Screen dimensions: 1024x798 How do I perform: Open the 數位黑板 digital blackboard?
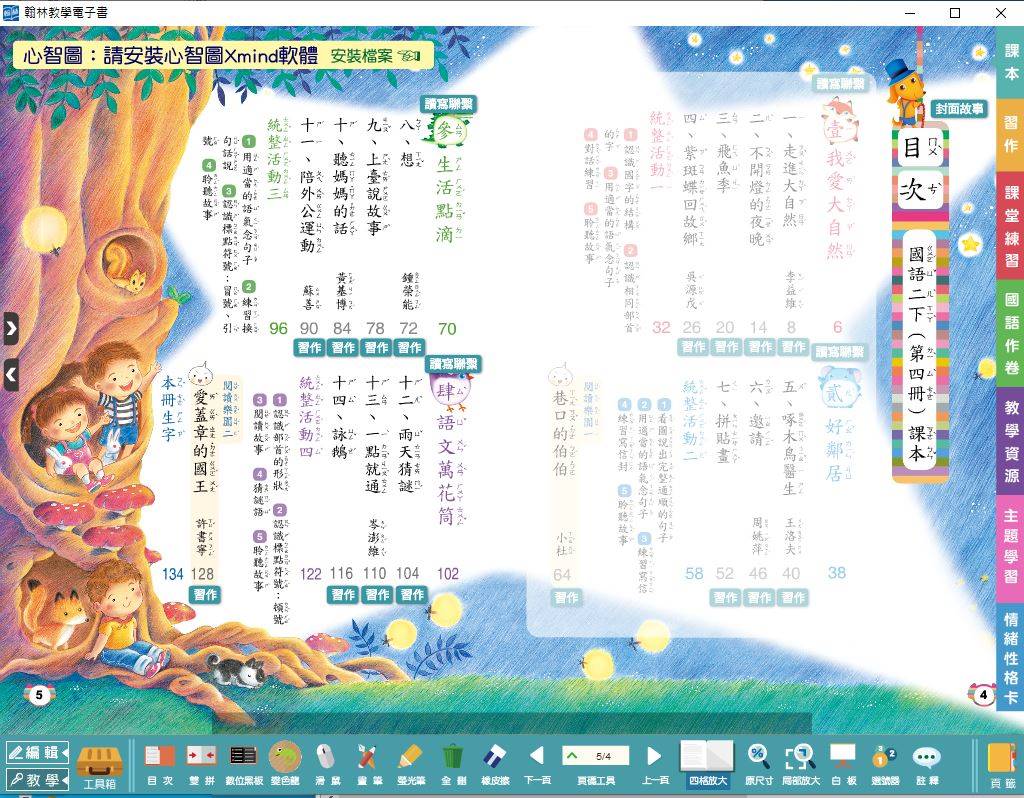244,765
